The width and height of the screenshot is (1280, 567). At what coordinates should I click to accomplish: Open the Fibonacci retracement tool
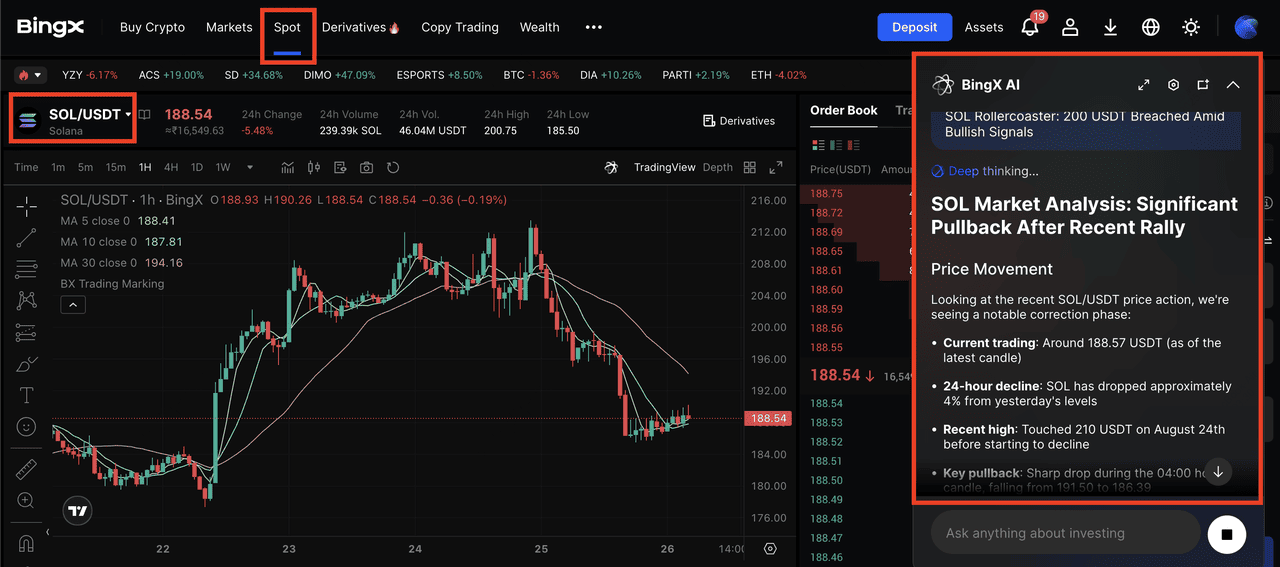27,269
